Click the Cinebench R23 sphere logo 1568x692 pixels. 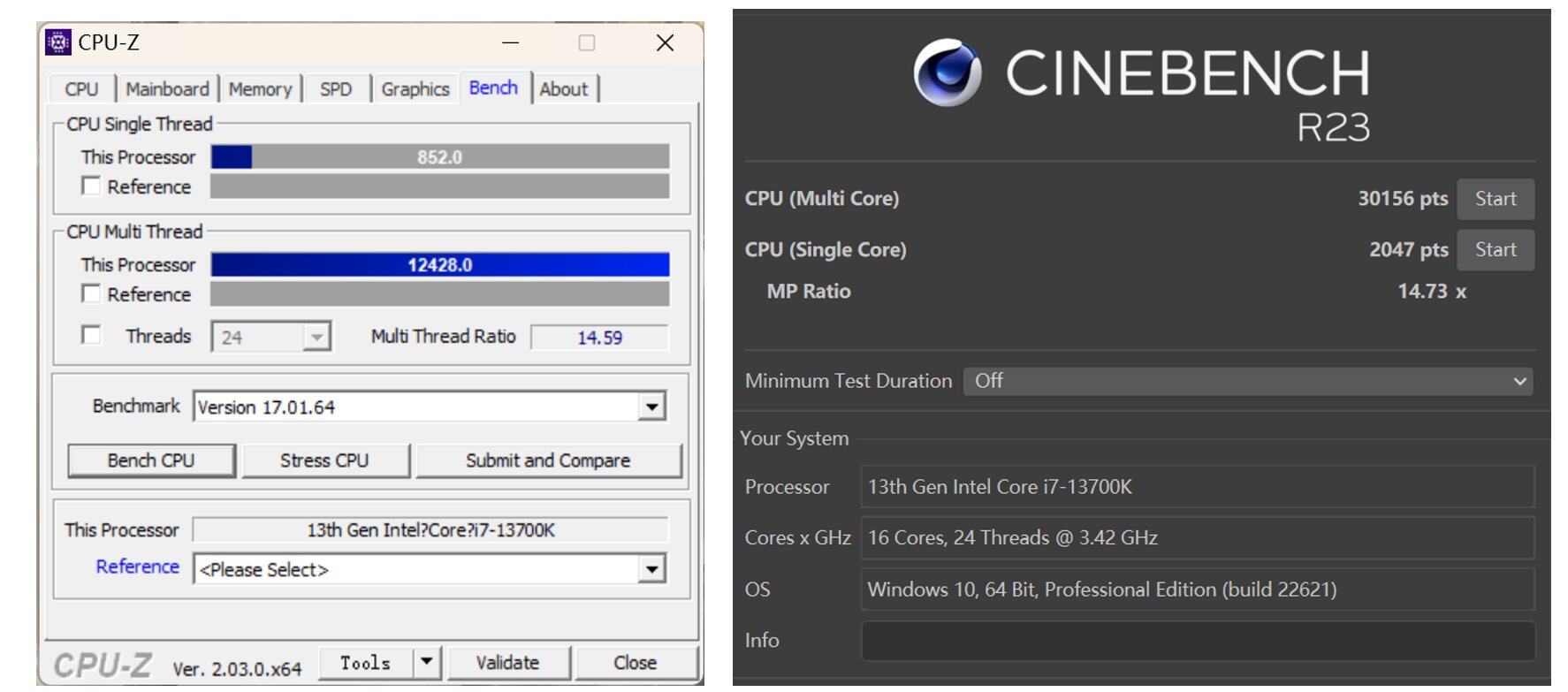point(947,72)
